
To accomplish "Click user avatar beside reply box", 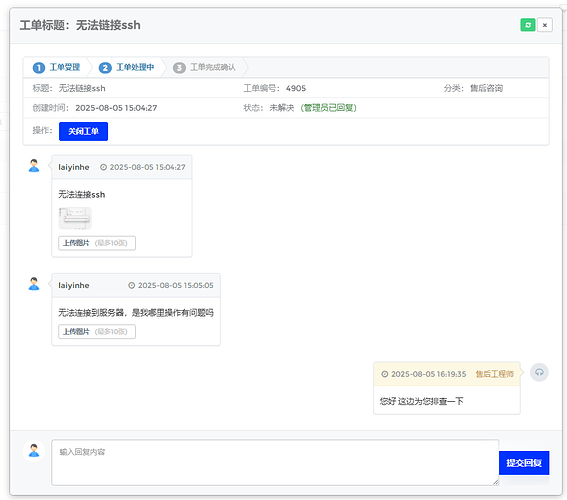I will pos(34,450).
